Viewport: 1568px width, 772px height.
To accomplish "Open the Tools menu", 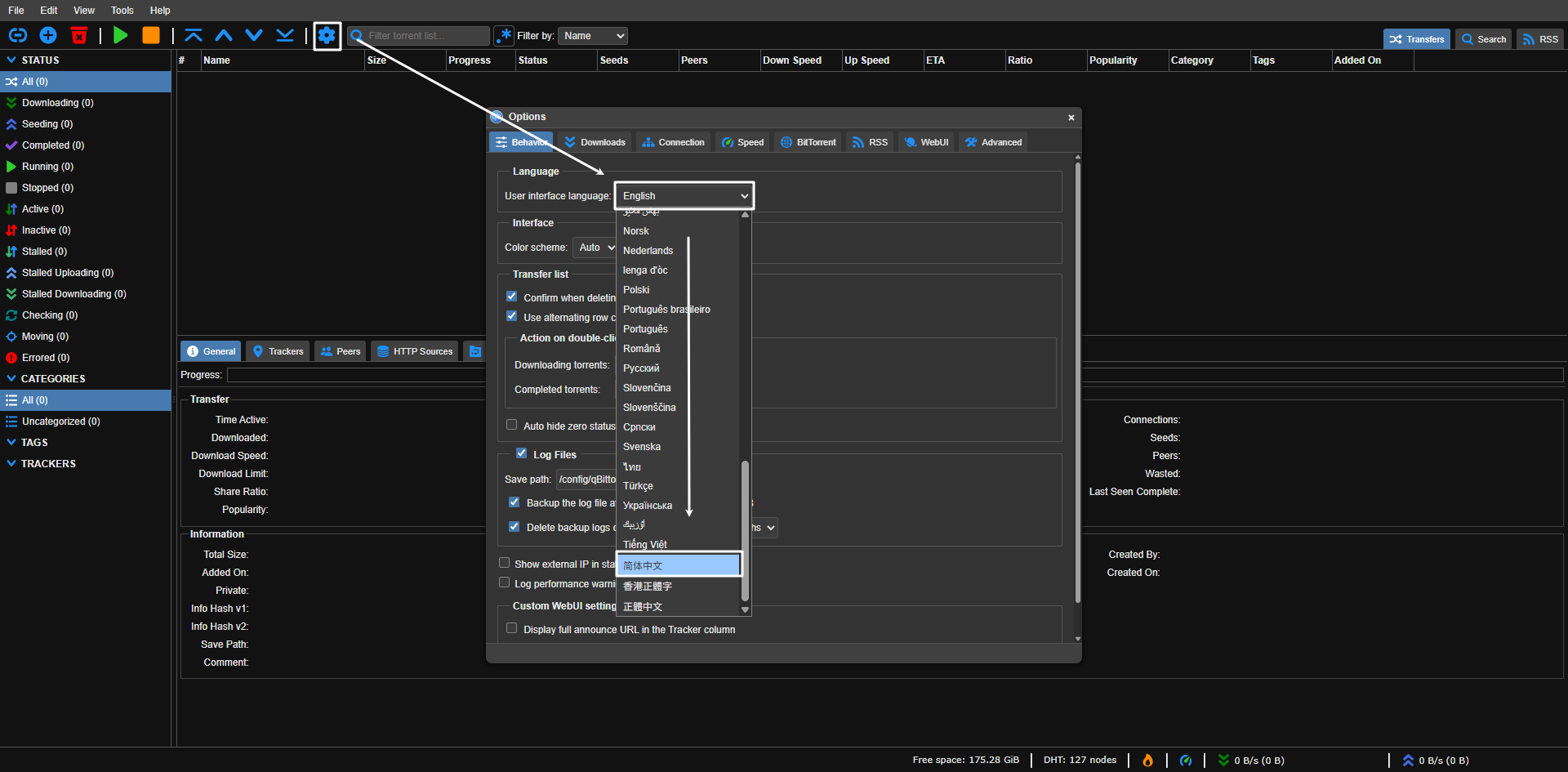I will point(122,11).
